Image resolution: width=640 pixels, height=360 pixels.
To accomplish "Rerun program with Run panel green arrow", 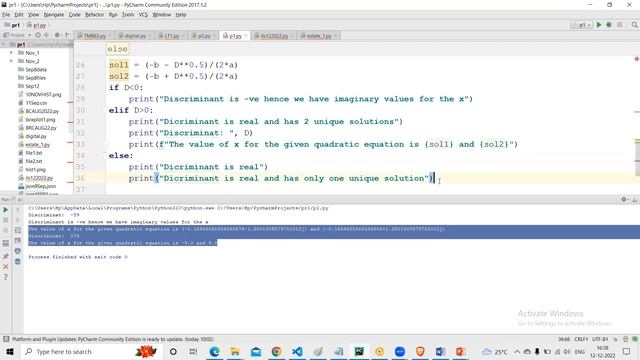I will point(5,210).
